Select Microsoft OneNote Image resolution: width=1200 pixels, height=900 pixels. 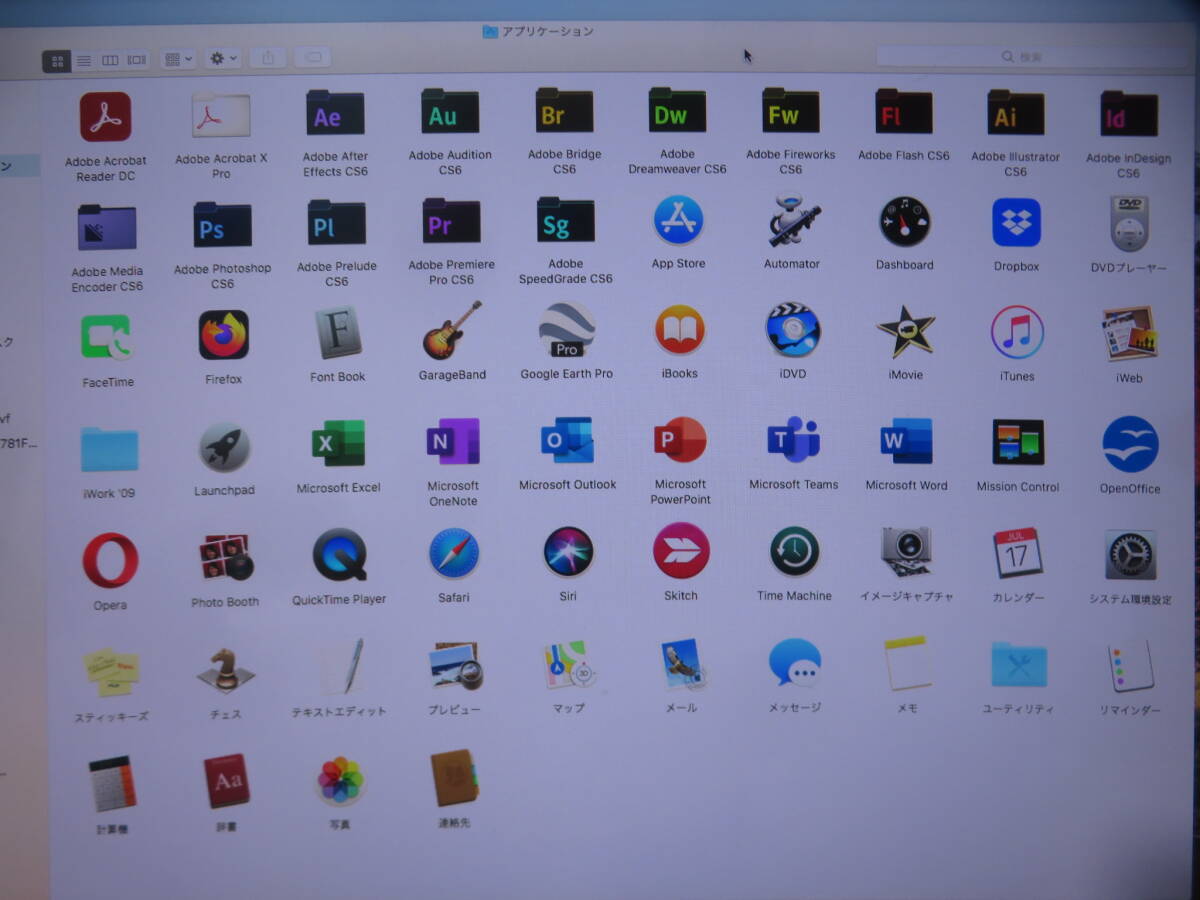tap(453, 442)
